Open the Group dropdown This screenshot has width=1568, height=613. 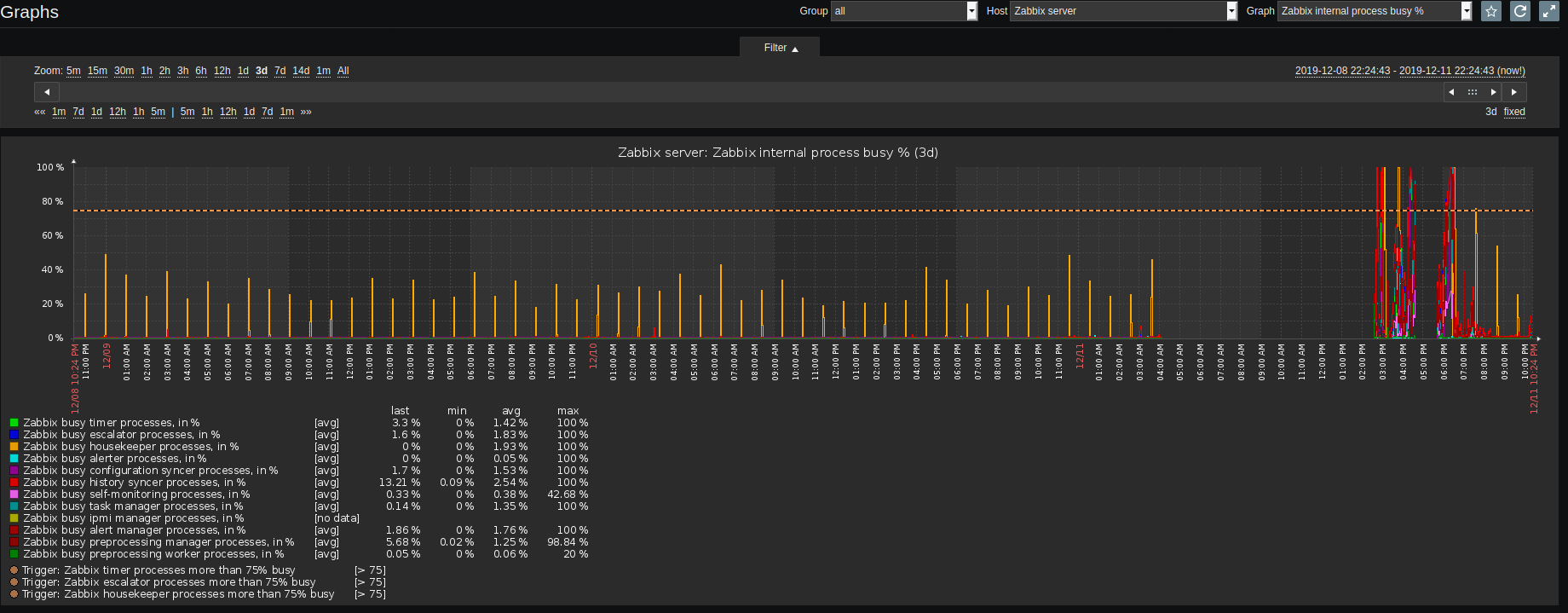[903, 11]
